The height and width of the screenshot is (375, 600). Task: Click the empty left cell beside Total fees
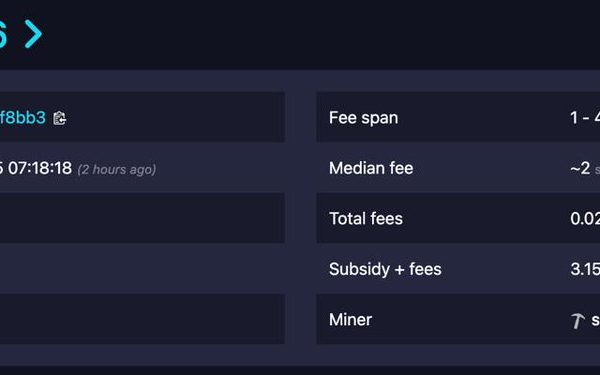click(x=142, y=218)
